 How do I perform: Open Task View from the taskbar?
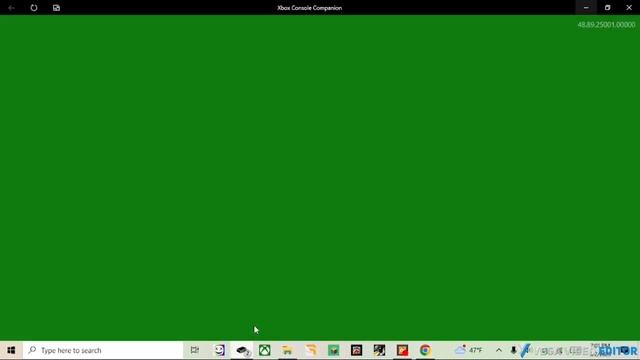point(195,350)
